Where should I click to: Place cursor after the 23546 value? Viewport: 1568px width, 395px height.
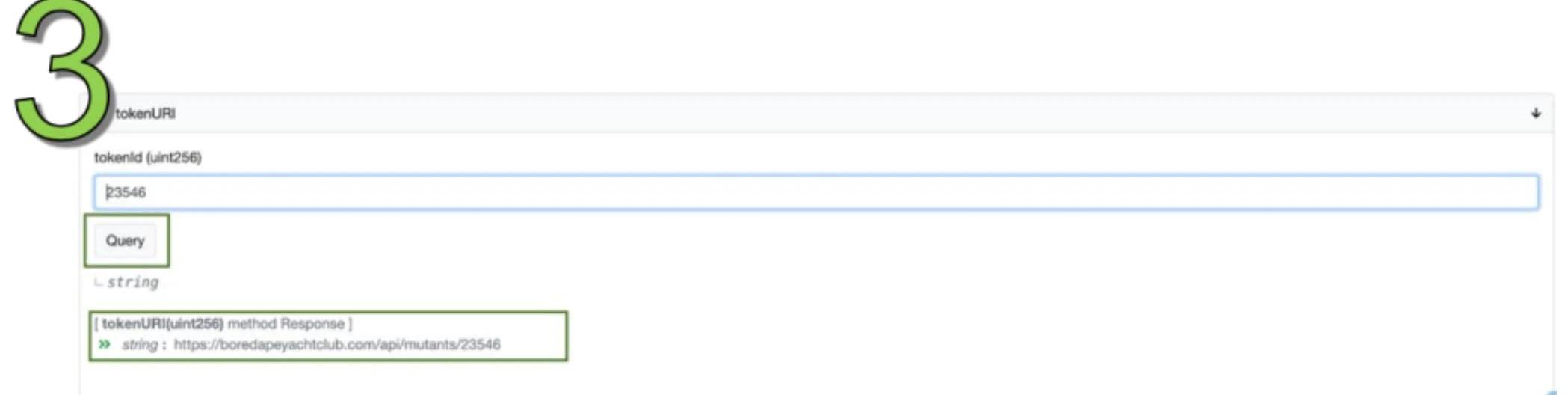pyautogui.click(x=147, y=192)
